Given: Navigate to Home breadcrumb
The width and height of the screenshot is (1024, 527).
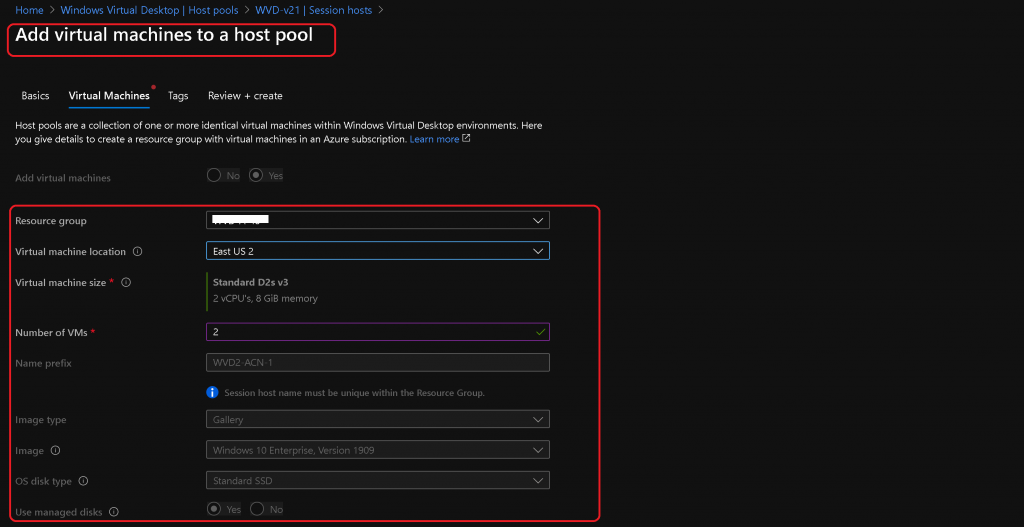Looking at the screenshot, I should tap(29, 10).
